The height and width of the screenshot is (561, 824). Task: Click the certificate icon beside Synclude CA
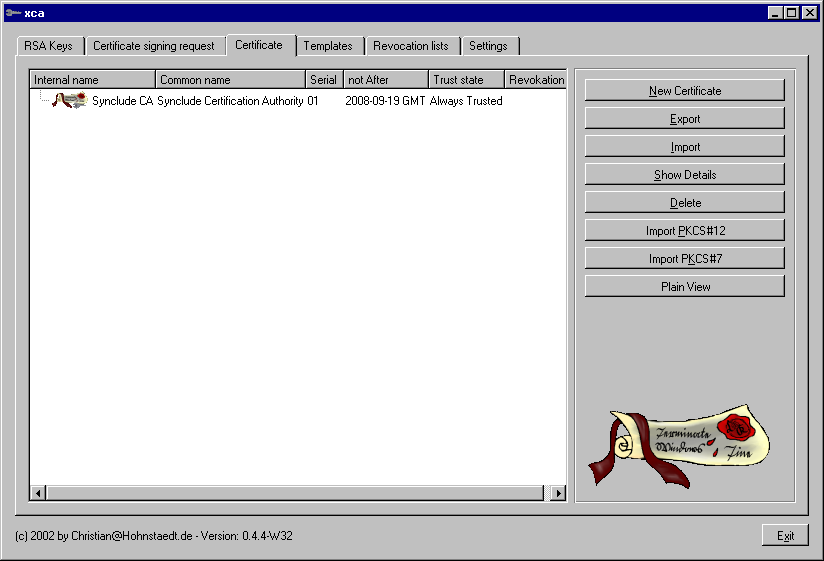click(x=70, y=100)
